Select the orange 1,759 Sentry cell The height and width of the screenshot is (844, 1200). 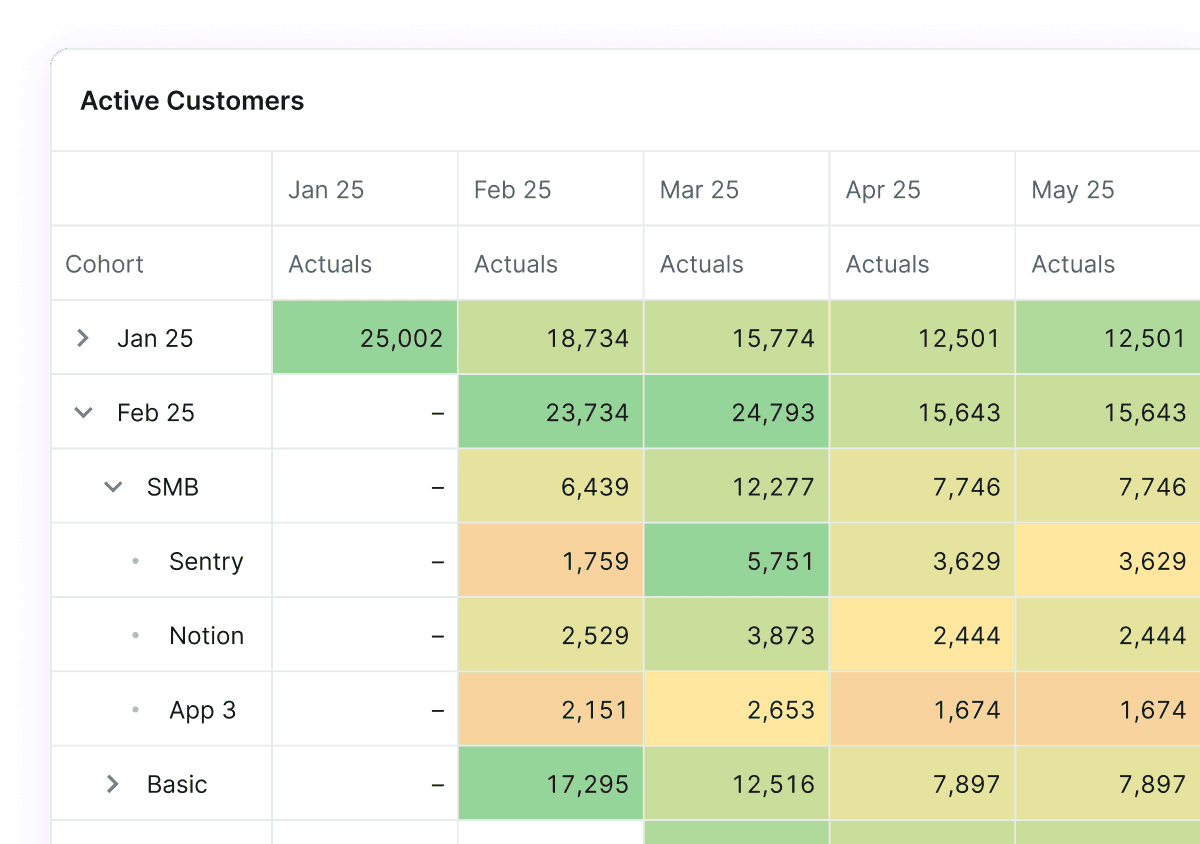pyautogui.click(x=550, y=560)
